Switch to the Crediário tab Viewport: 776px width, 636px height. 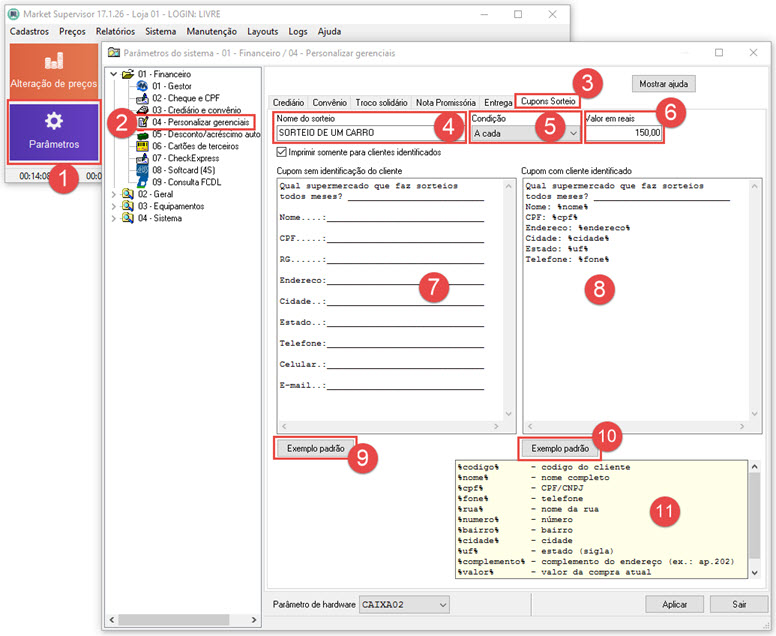click(x=288, y=102)
